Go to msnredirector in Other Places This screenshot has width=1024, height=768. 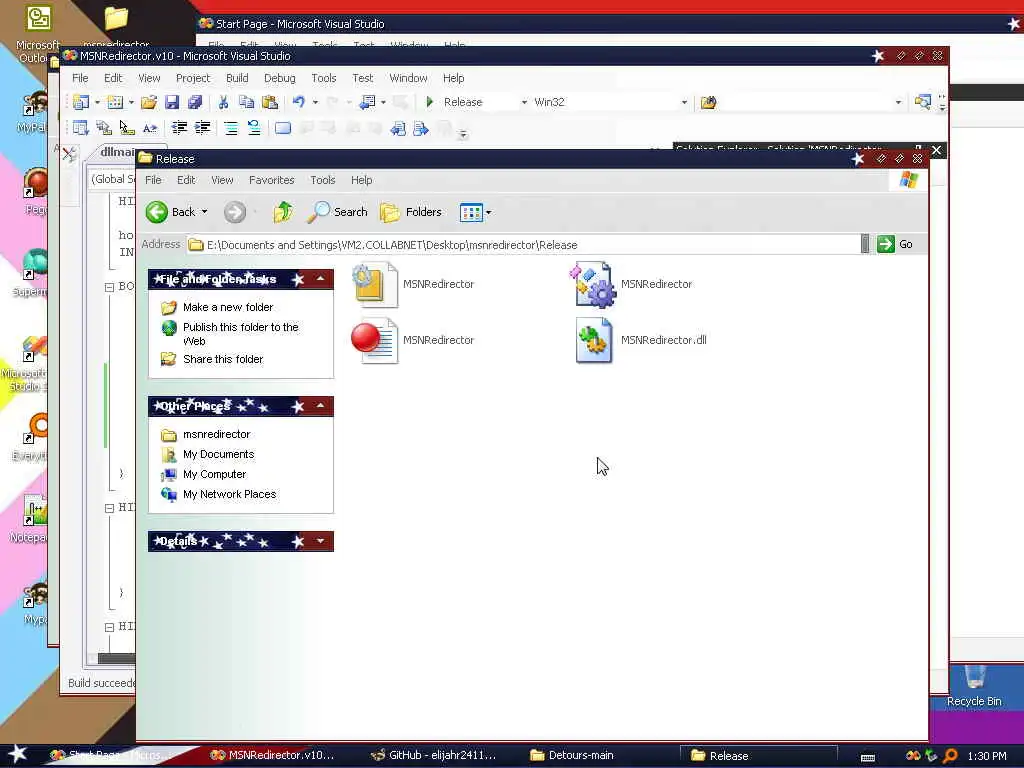[x=216, y=434]
